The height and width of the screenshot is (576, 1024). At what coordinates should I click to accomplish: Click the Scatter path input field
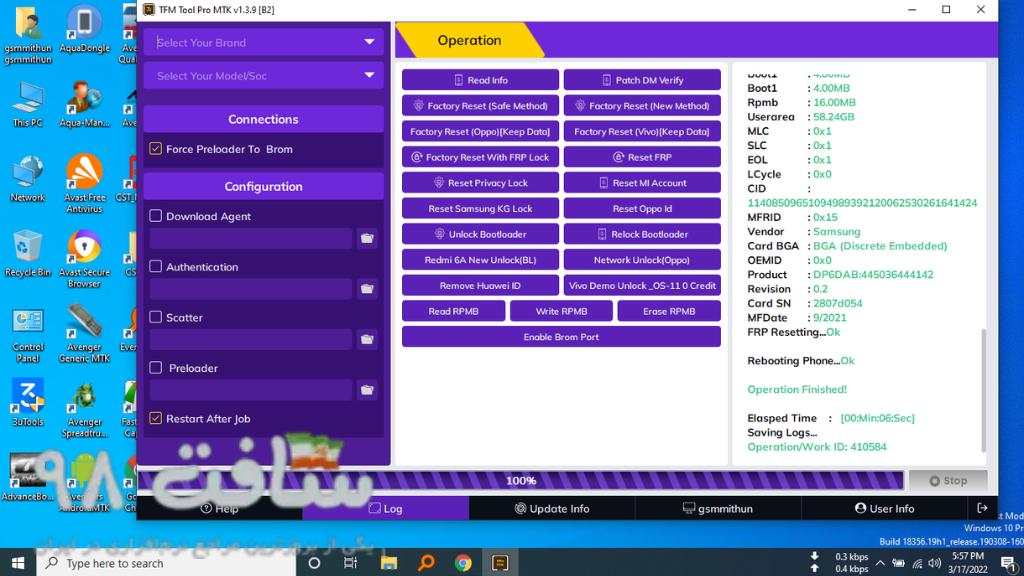coord(251,340)
